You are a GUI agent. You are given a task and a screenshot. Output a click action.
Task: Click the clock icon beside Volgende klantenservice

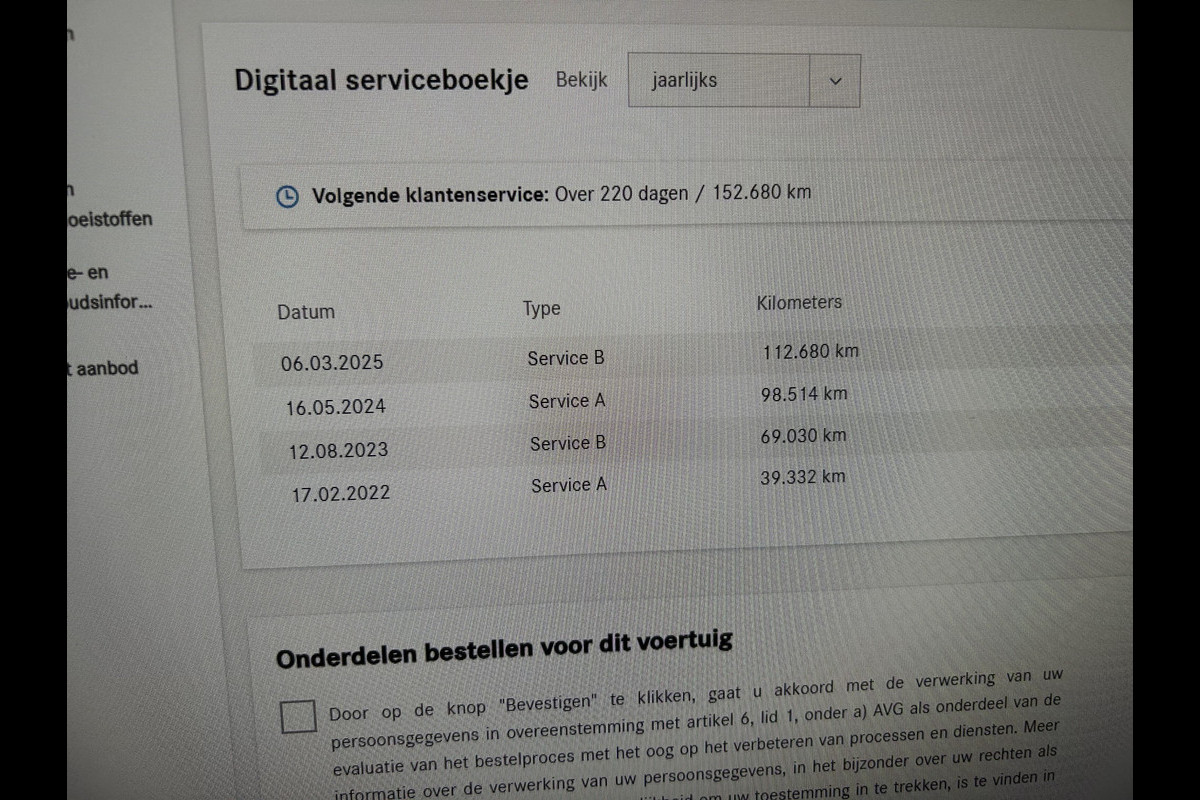287,196
